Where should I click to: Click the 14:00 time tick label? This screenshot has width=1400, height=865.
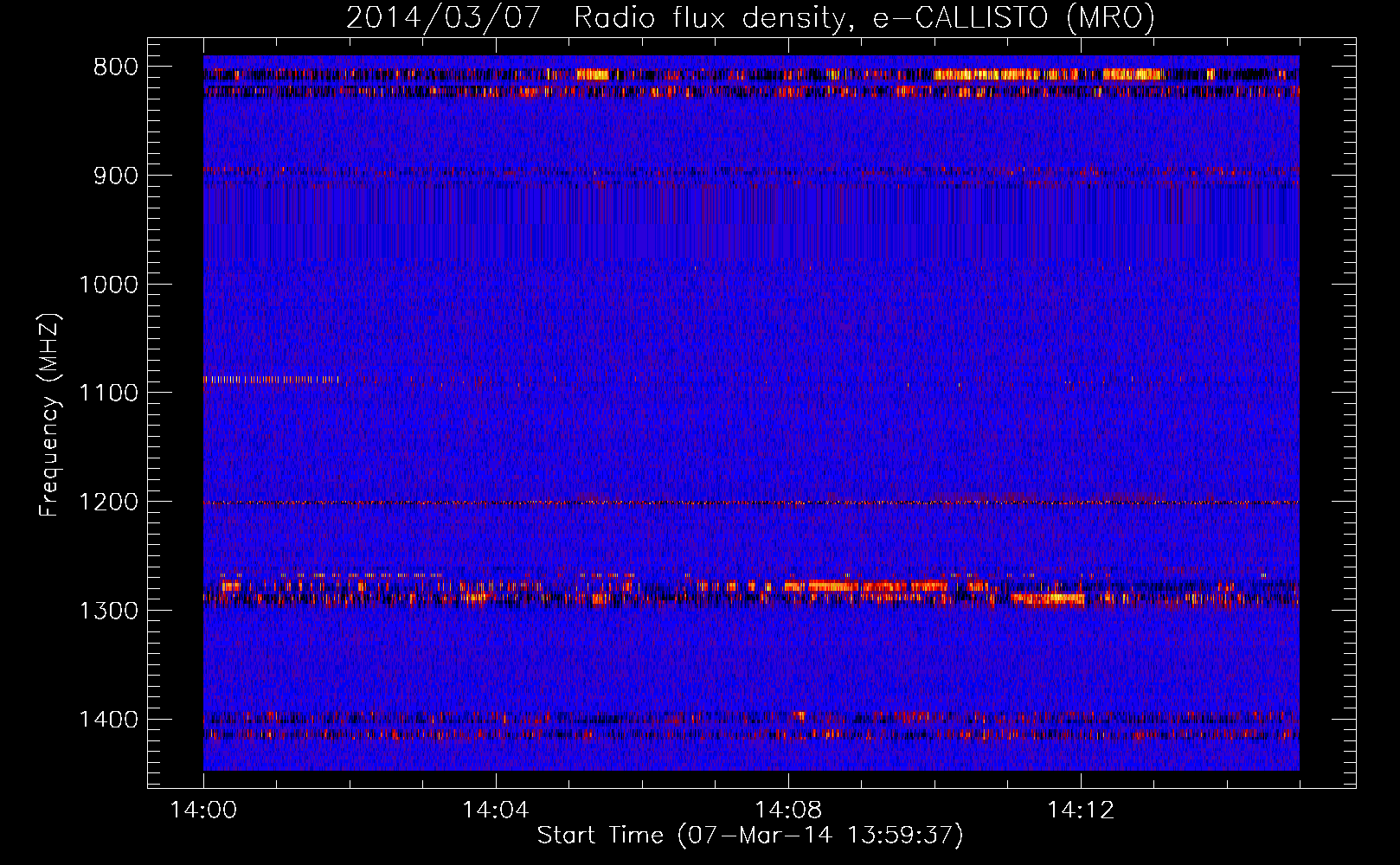(x=203, y=811)
